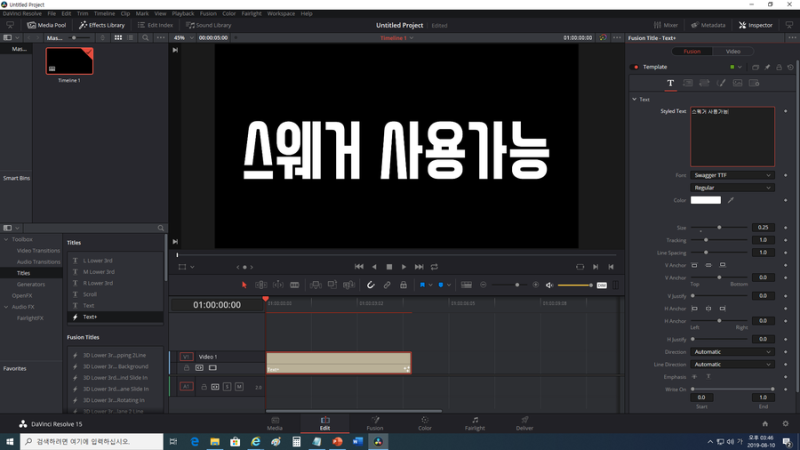Select the Timeline 1 thumbnail
Viewport: 800px width, 450px height.
coord(69,61)
